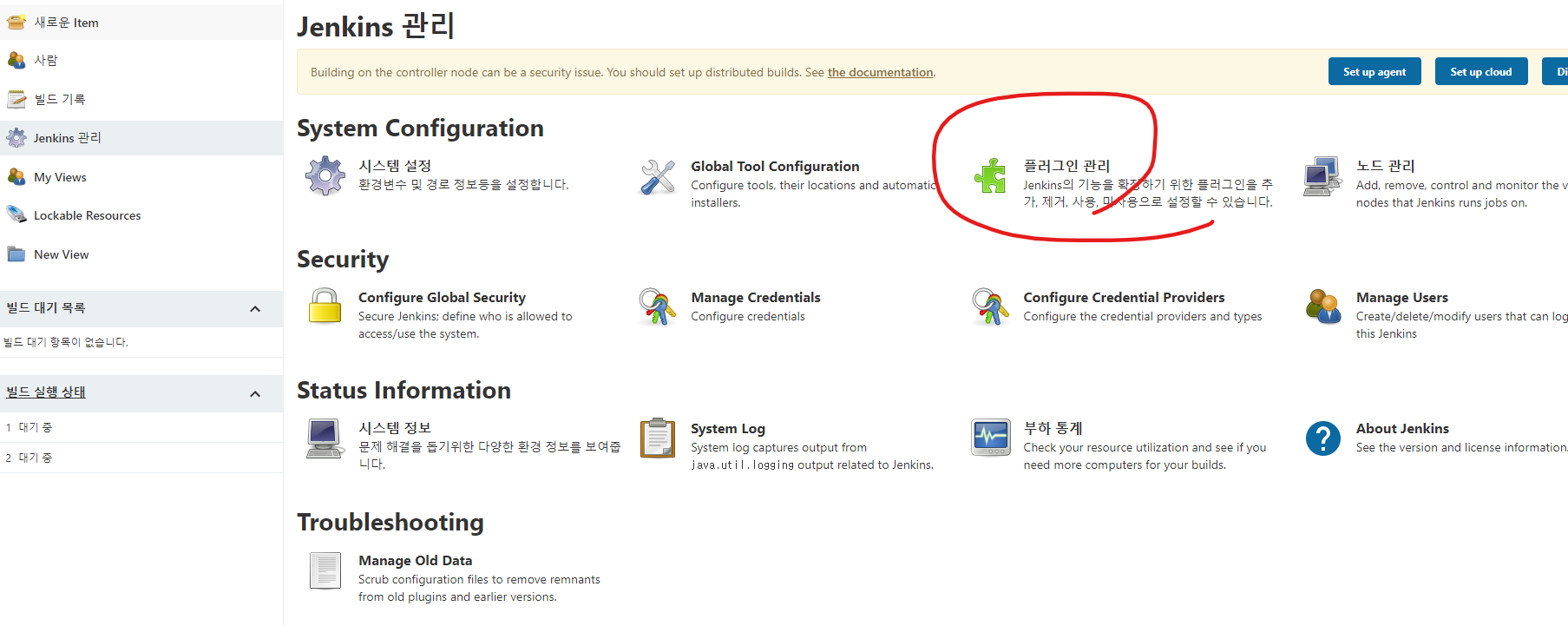The height and width of the screenshot is (626, 1568).
Task: Open Manage Credentials link
Action: [x=756, y=297]
